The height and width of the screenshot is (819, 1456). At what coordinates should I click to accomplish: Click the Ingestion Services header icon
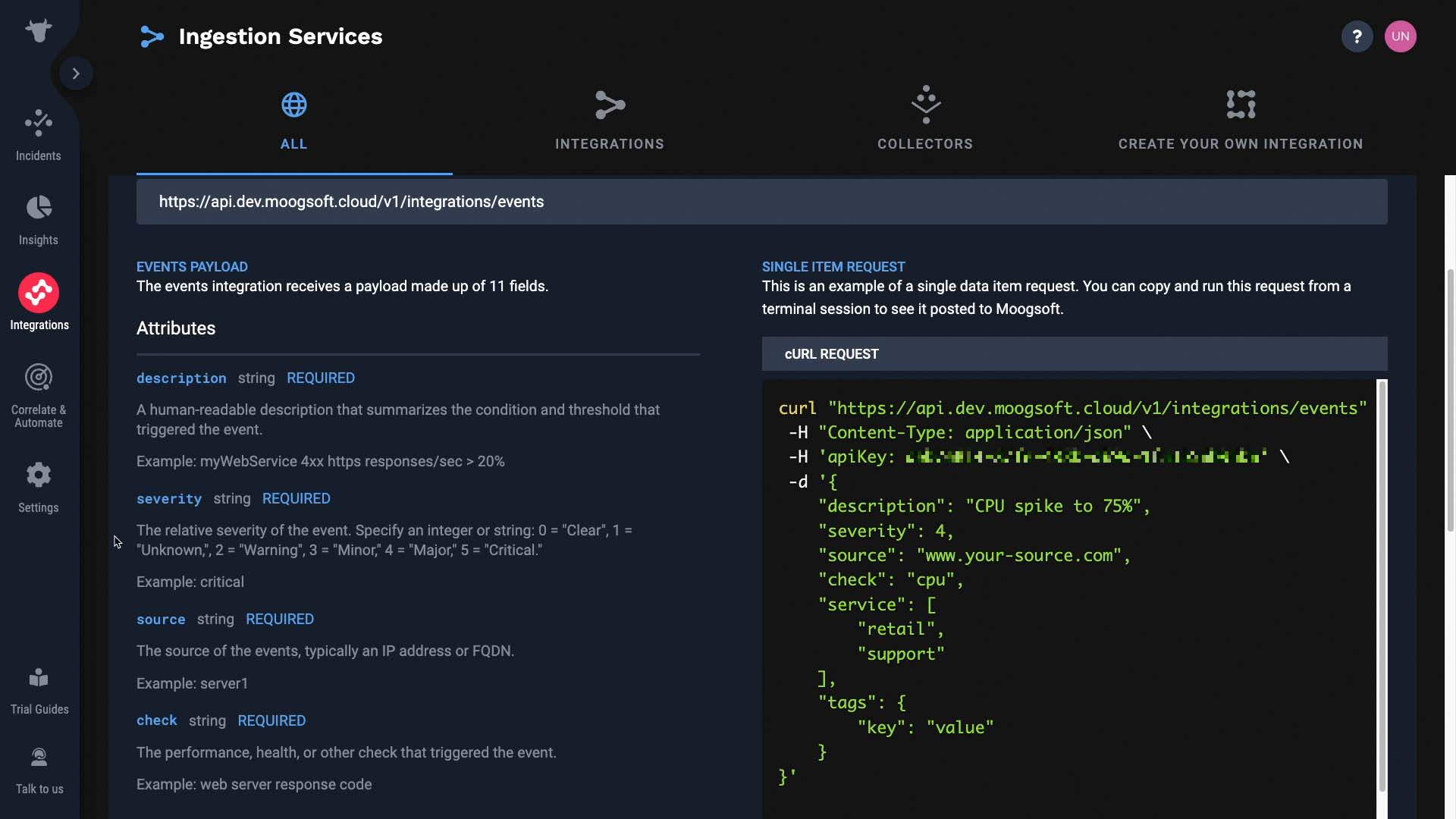tap(152, 36)
